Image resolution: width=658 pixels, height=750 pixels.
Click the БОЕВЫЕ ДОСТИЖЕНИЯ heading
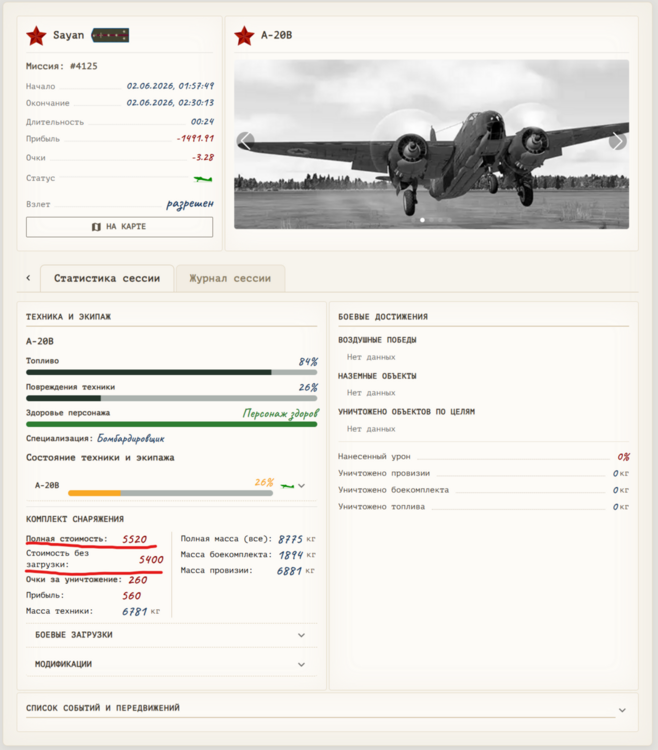(x=383, y=317)
